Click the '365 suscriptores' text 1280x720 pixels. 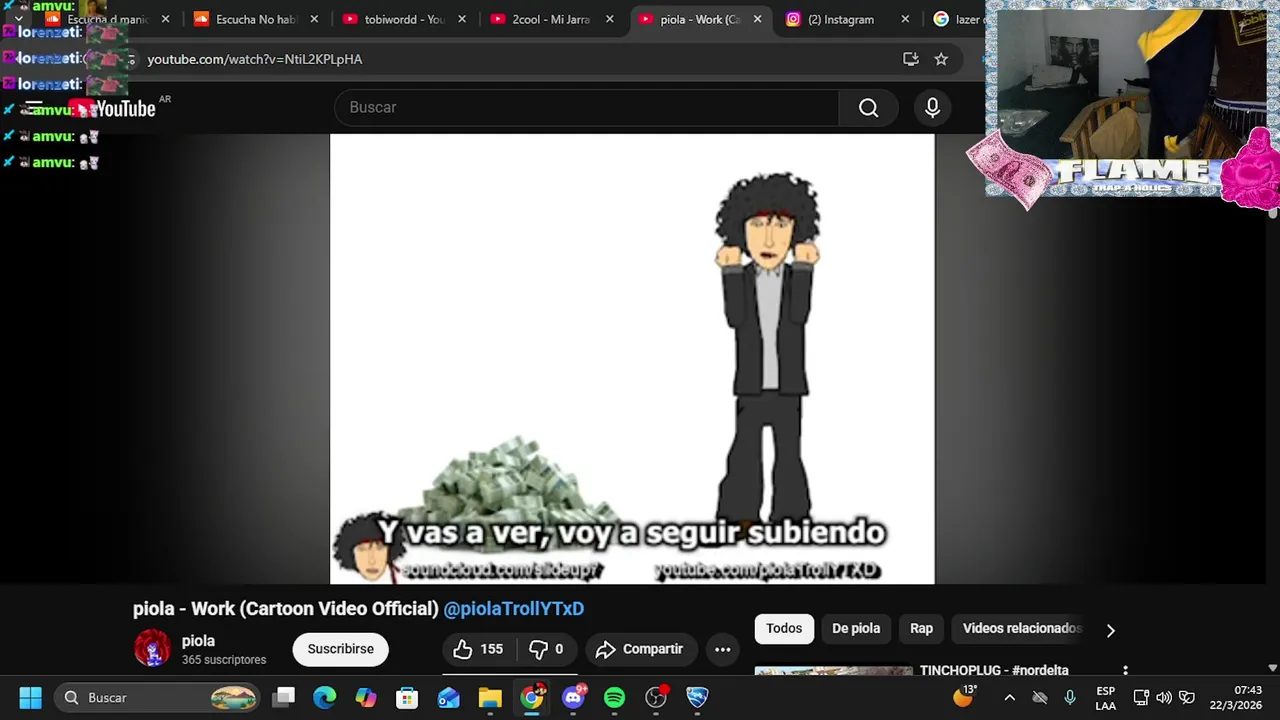click(224, 660)
